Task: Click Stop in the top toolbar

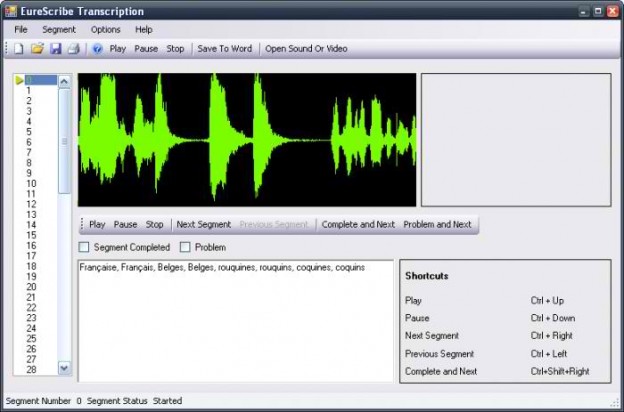Action: tap(175, 49)
